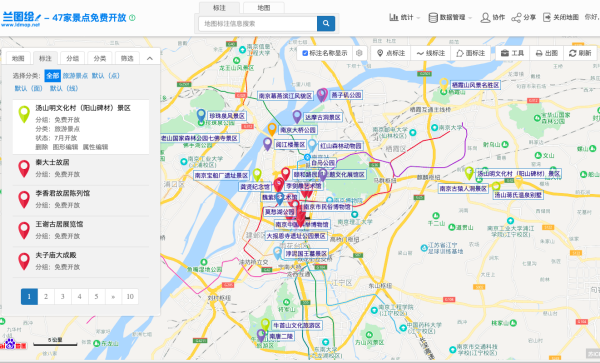Click 删除 for 汤山明文化村 entry
600x363 pixels.
(42, 147)
